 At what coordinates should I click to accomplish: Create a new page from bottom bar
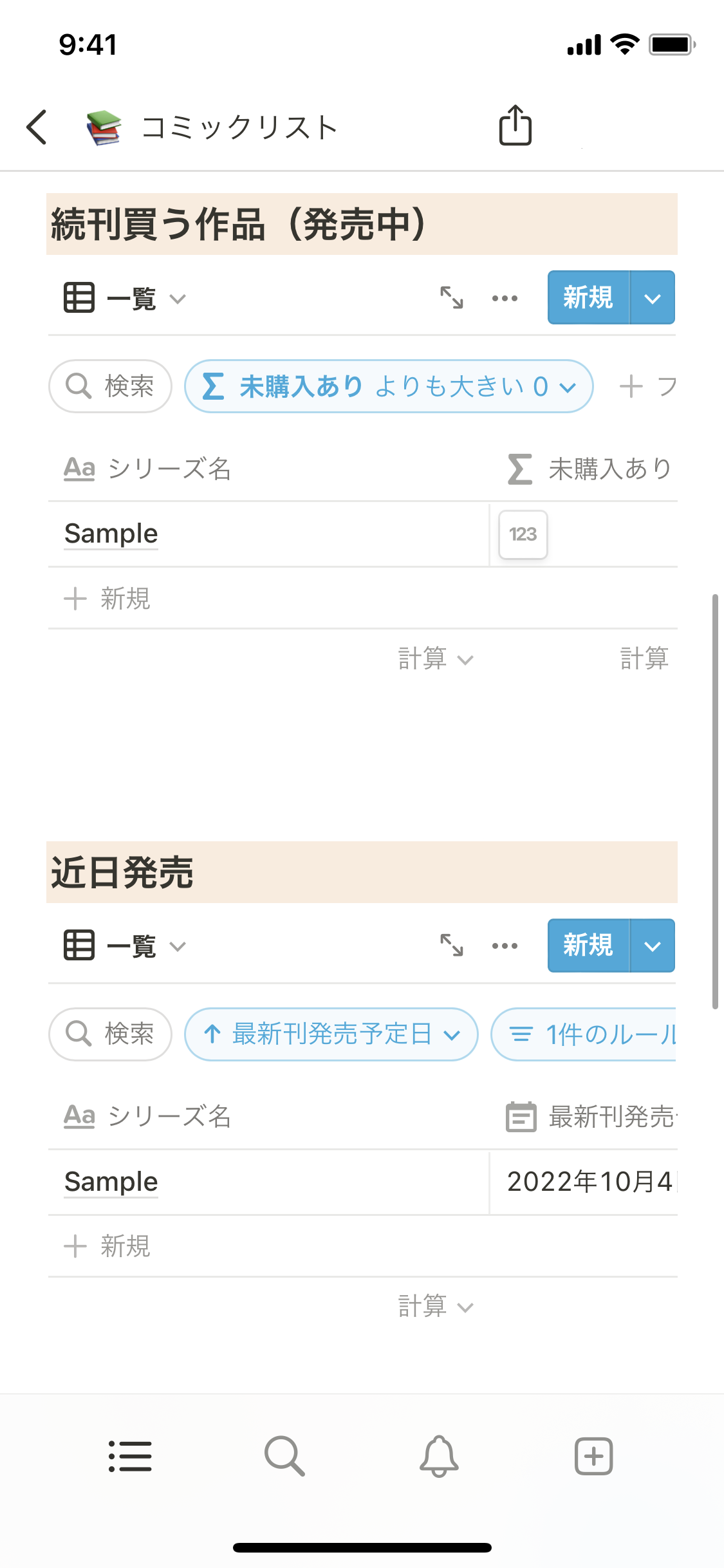pyautogui.click(x=593, y=1456)
